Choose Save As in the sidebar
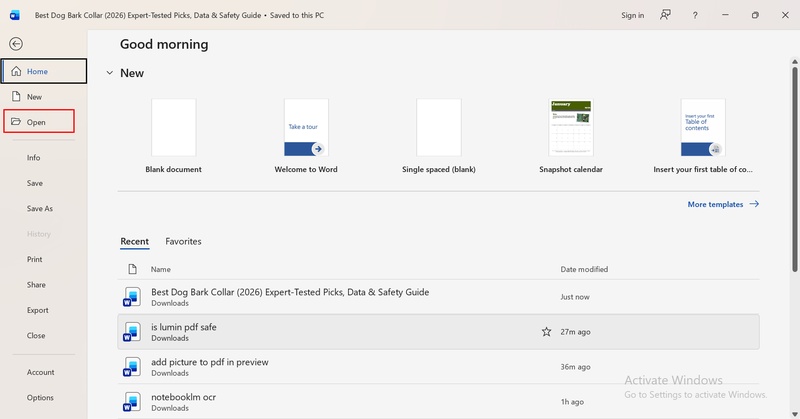 point(40,209)
